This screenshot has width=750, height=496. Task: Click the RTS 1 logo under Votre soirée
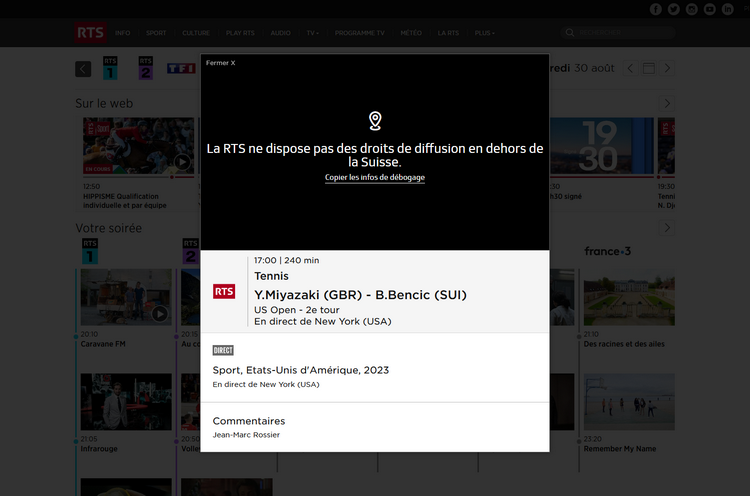click(89, 251)
